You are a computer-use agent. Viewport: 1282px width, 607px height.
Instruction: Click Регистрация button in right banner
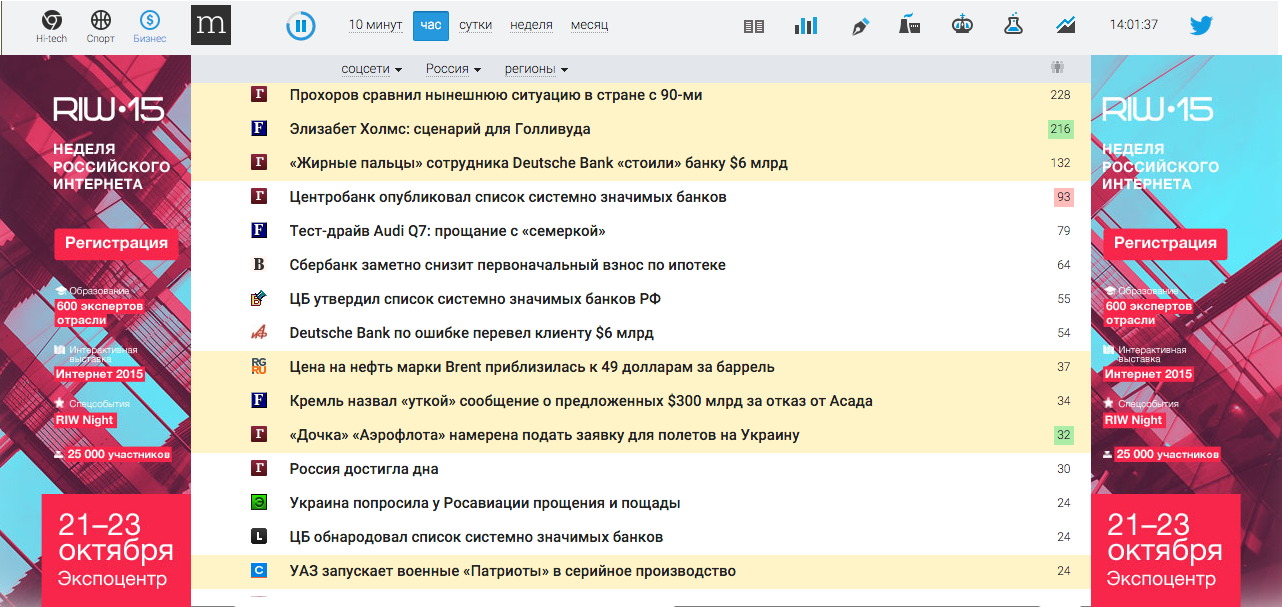click(x=1165, y=242)
